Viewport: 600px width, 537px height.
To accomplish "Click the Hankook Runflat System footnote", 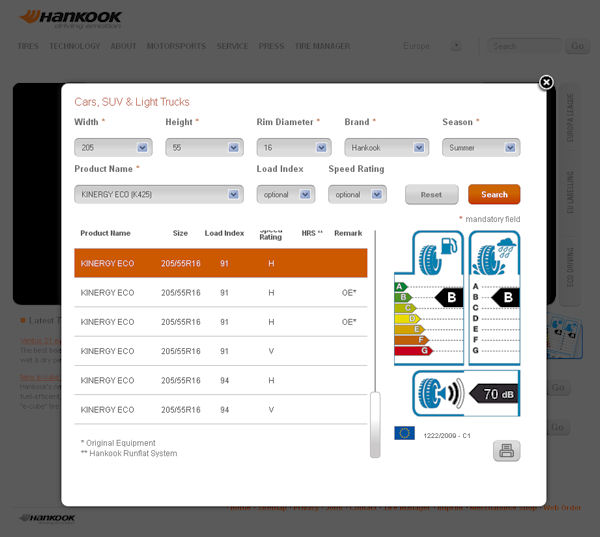I will click(x=129, y=453).
